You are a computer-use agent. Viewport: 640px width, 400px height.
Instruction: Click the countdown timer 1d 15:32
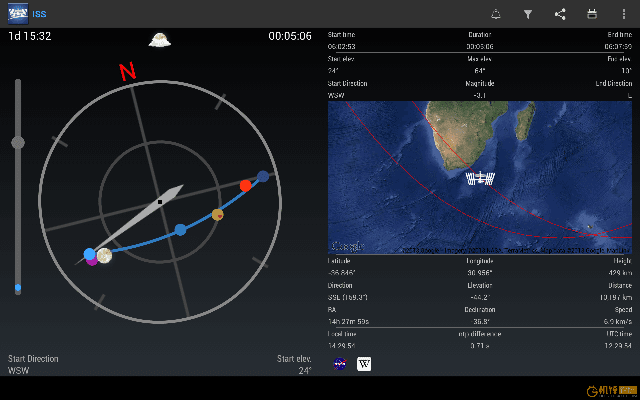coord(30,36)
